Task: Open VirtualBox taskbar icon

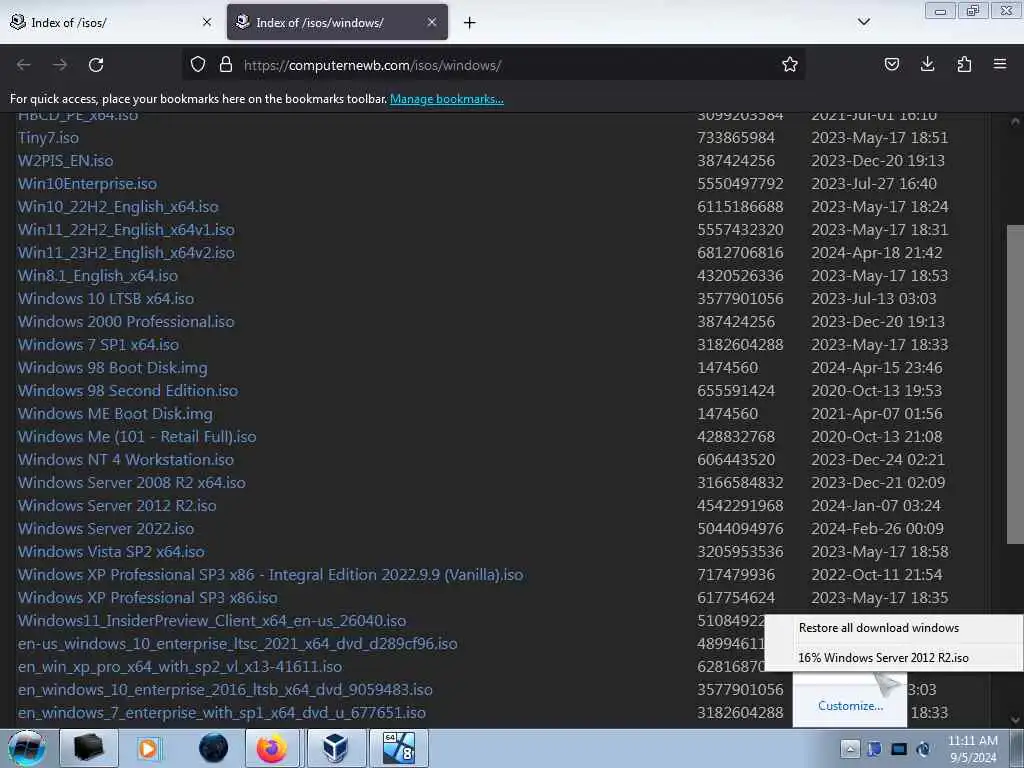Action: [x=336, y=748]
